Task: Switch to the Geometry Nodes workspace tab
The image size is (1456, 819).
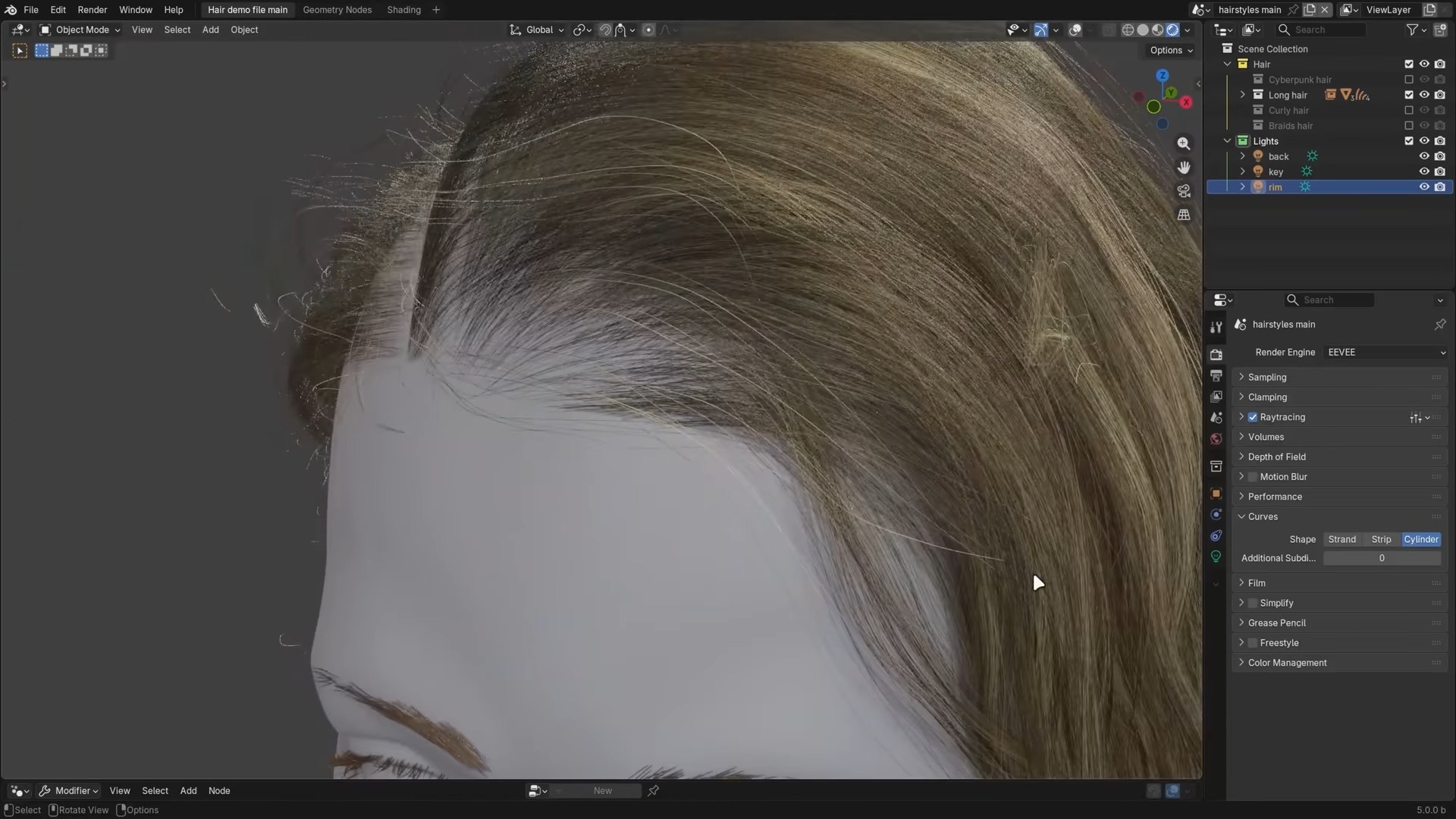Action: 337,10
